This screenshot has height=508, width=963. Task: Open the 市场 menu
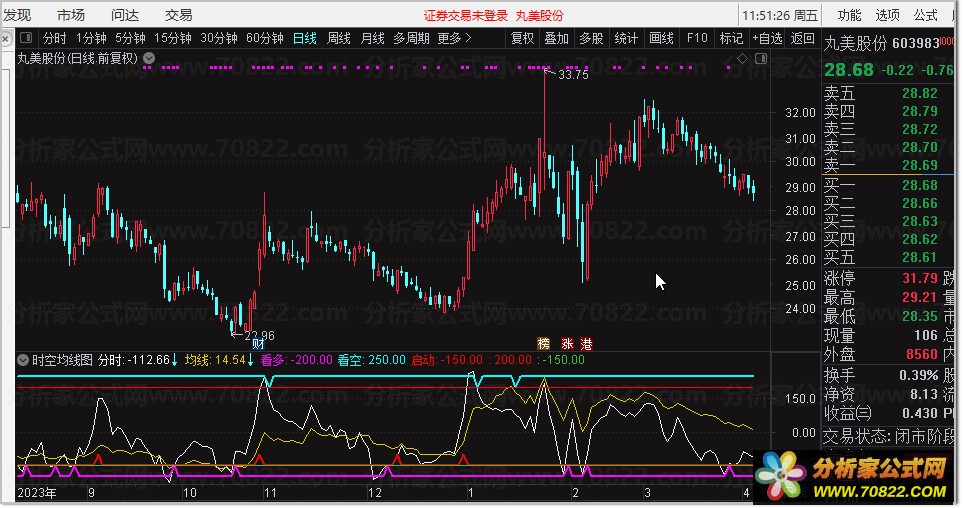(71, 15)
